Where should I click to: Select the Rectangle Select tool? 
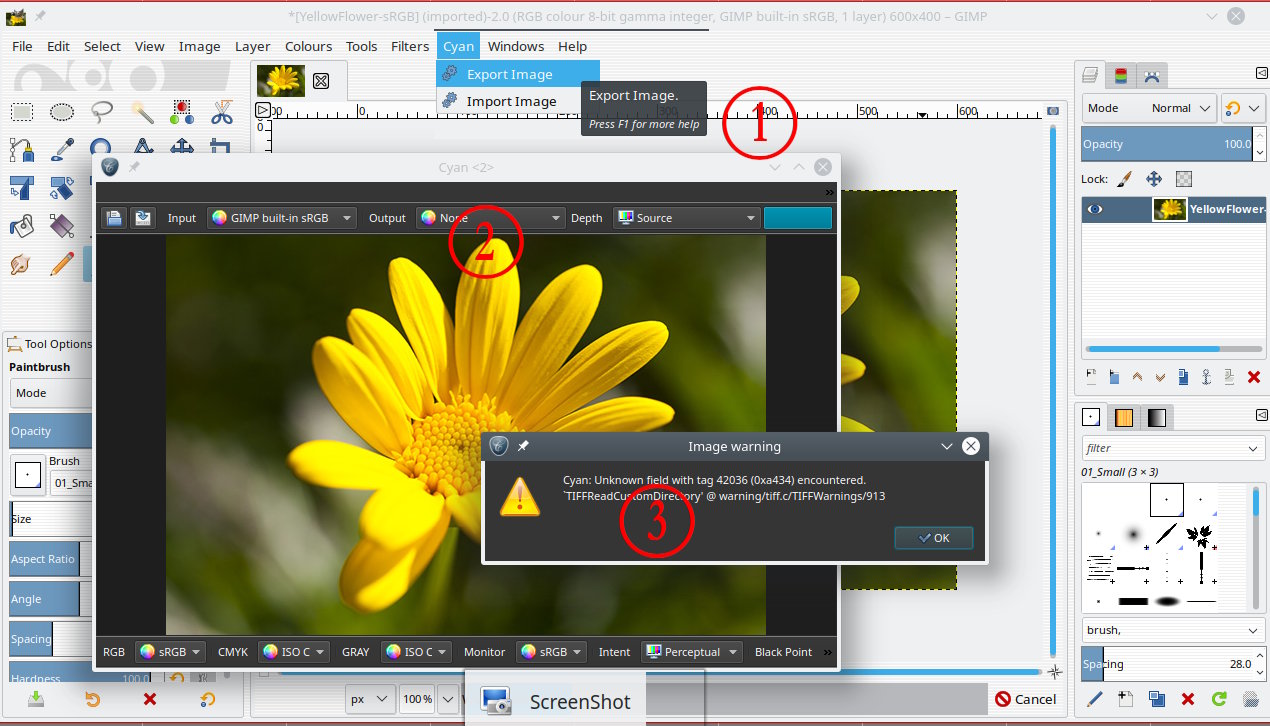point(22,111)
